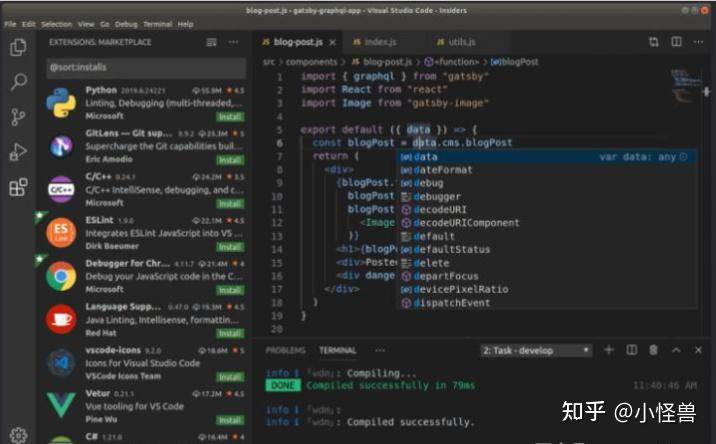
Task: Open the Extensions view in activity bar
Action: [18, 187]
